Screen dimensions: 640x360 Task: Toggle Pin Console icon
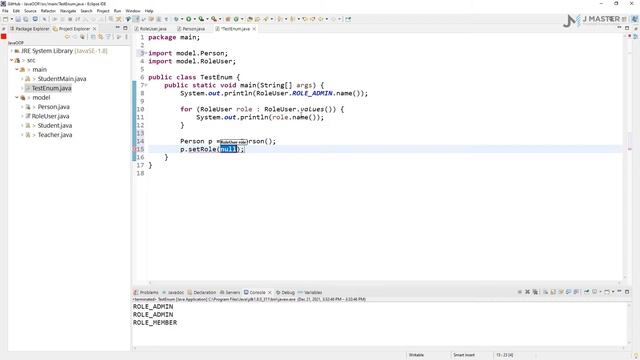(587, 292)
